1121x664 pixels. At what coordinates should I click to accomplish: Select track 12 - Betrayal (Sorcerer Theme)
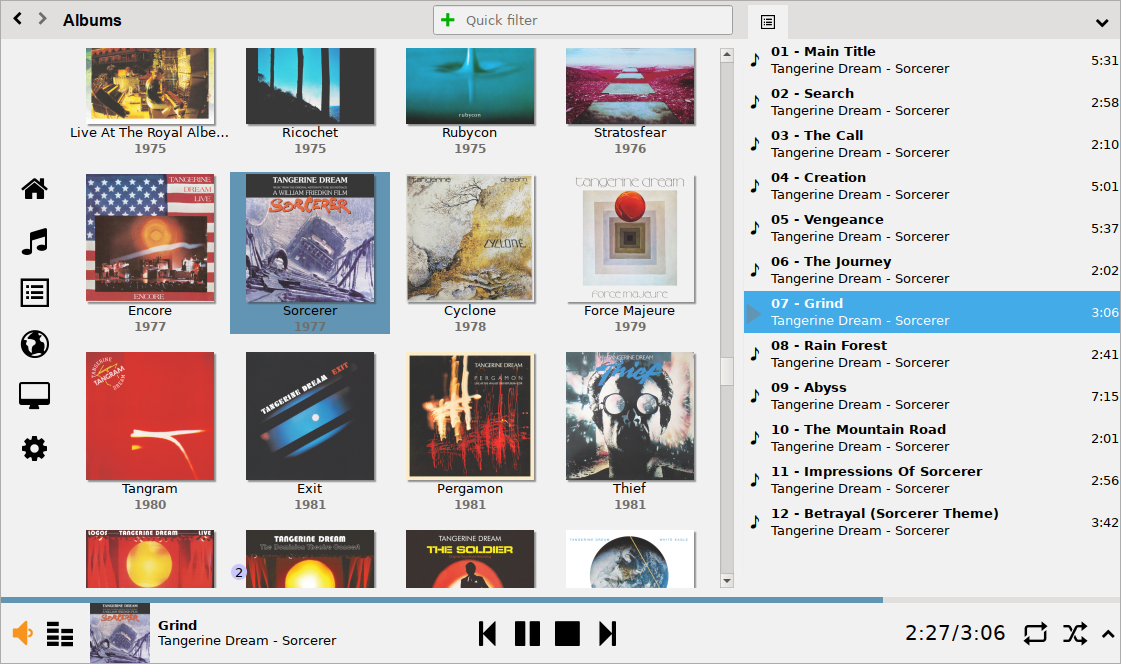coord(932,522)
